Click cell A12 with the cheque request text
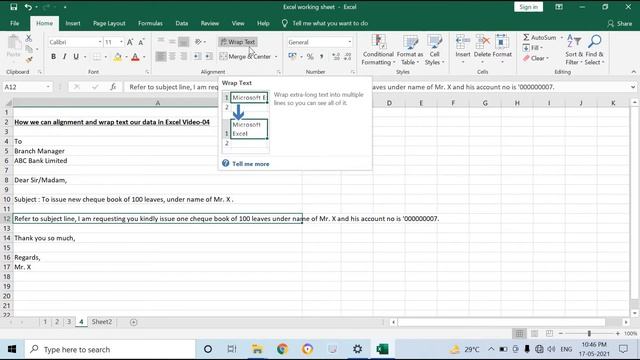Image resolution: width=640 pixels, height=360 pixels. (x=158, y=218)
